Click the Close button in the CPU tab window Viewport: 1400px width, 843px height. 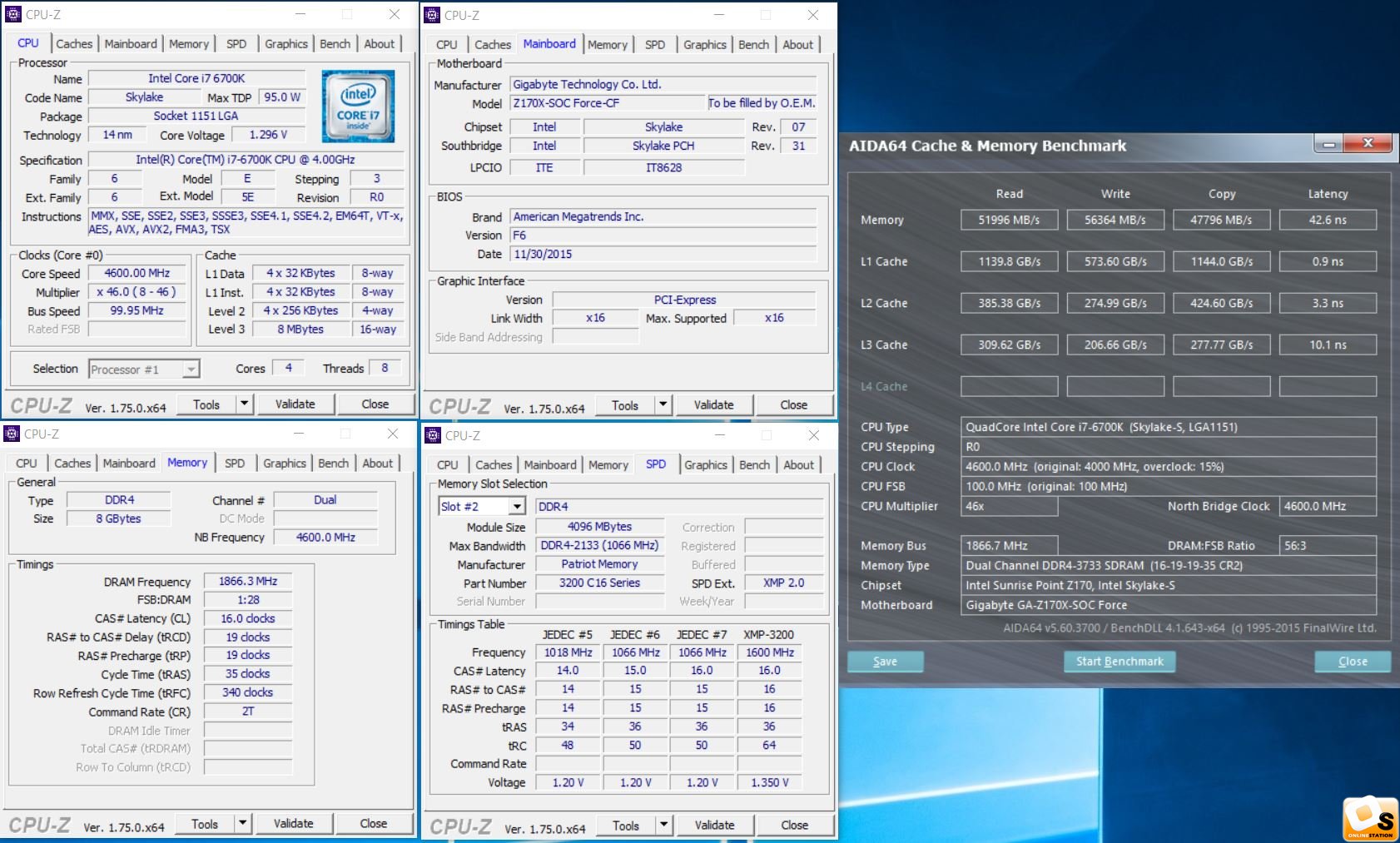(x=375, y=404)
